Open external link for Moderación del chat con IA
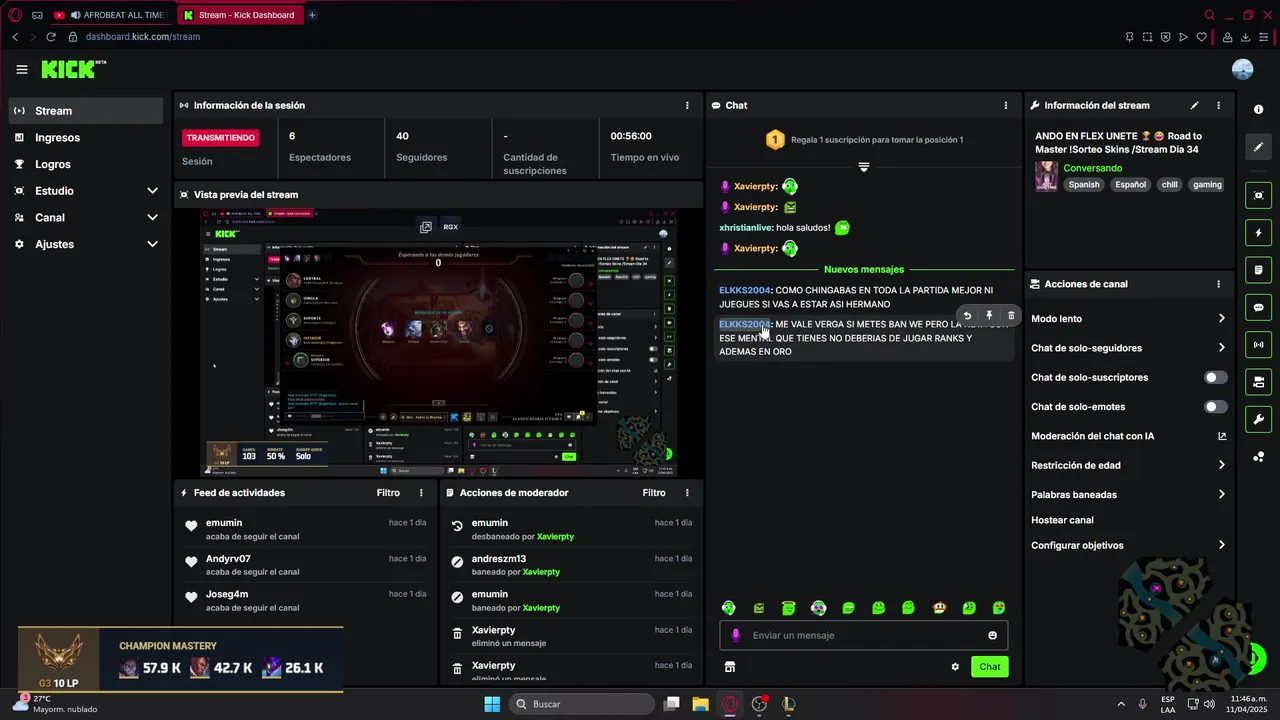1280x720 pixels. point(1221,436)
